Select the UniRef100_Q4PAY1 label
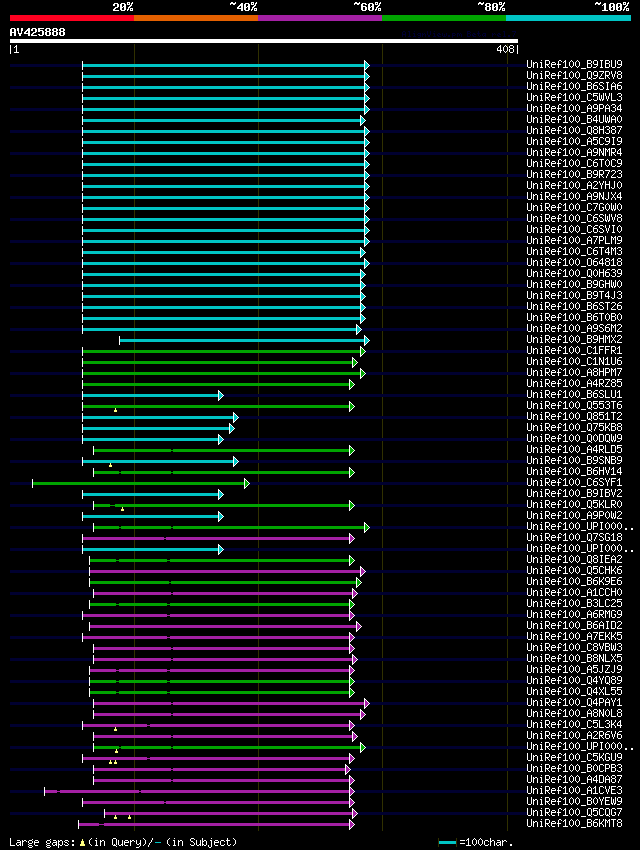The image size is (640, 850). pyautogui.click(x=574, y=702)
